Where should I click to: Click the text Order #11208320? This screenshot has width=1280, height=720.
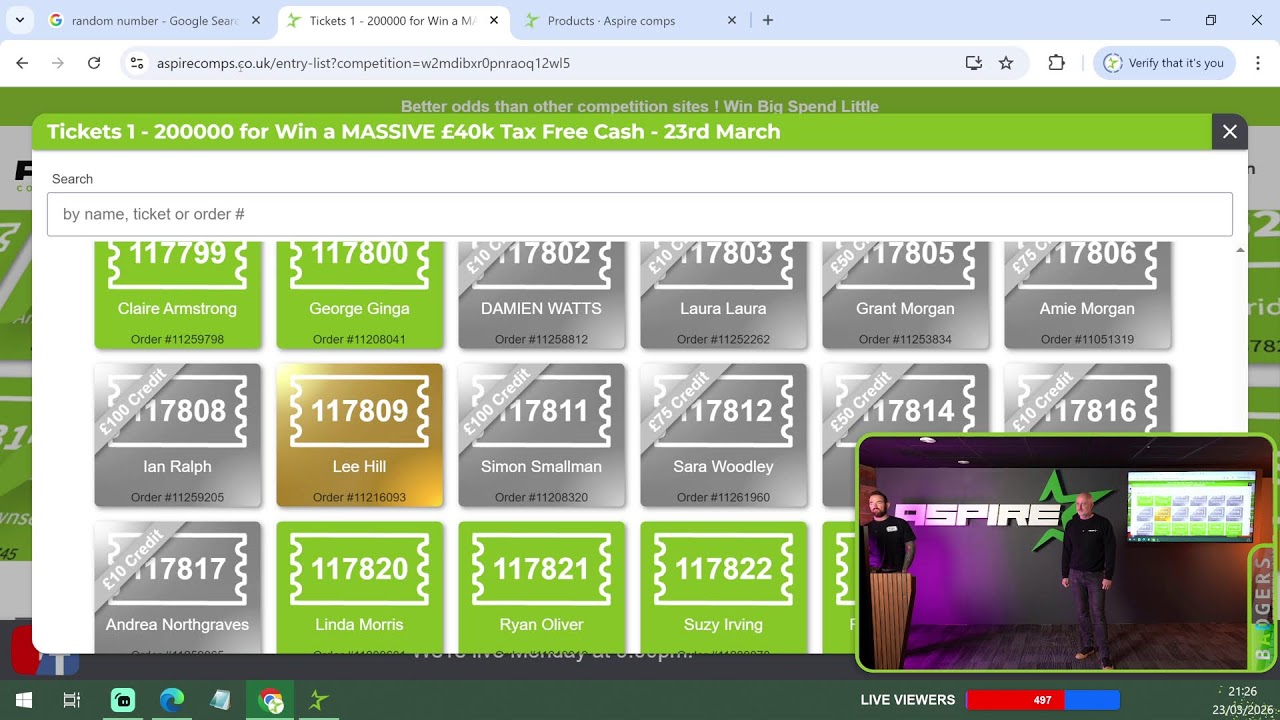tap(541, 497)
